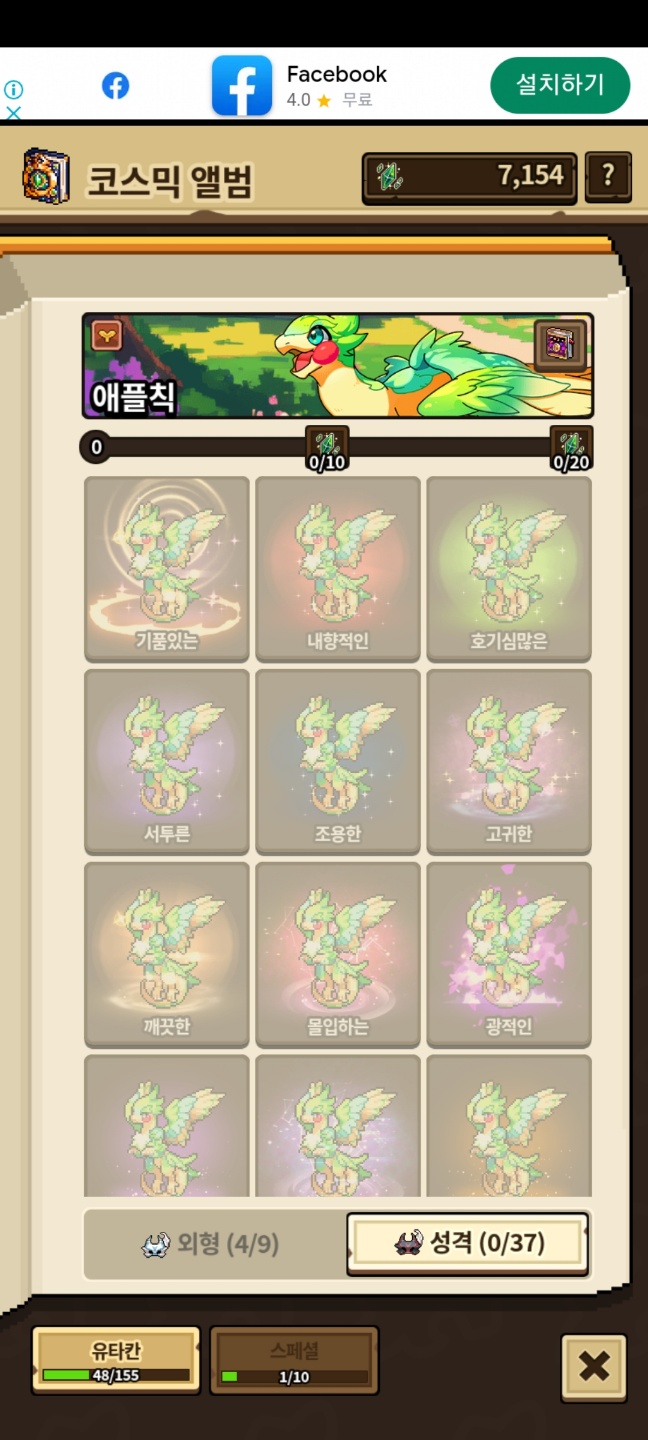Open the question mark help button
The width and height of the screenshot is (648, 1440).
pos(607,178)
